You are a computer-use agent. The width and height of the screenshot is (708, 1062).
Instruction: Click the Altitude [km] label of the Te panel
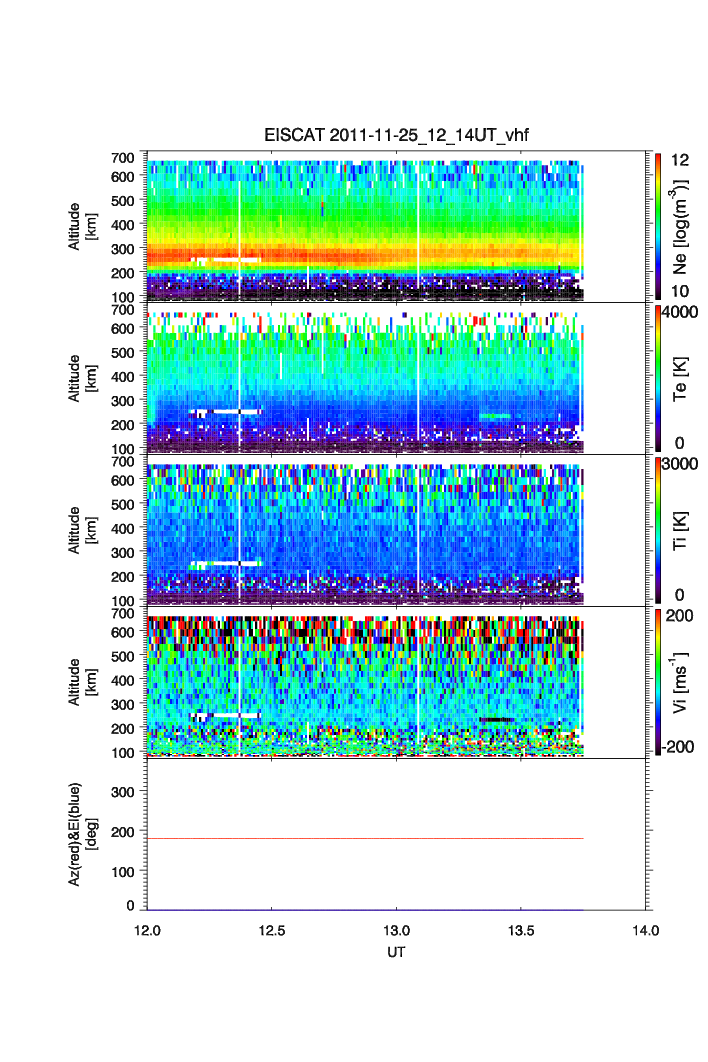[x=83, y=378]
